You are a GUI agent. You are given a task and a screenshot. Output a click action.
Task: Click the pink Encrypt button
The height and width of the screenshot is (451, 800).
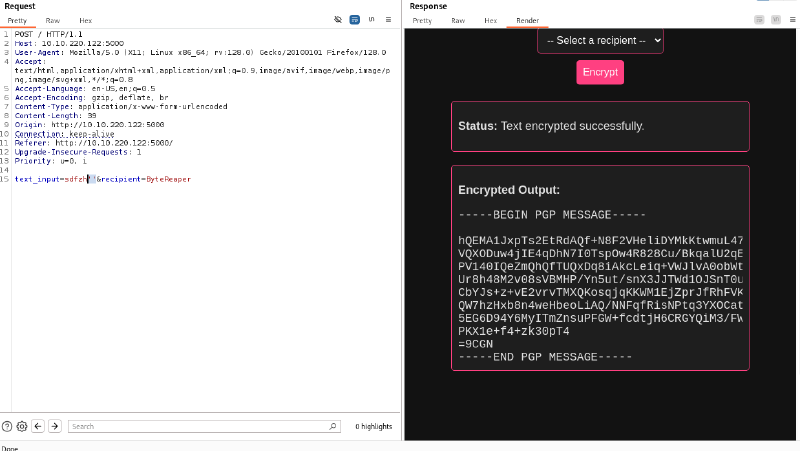pos(600,72)
